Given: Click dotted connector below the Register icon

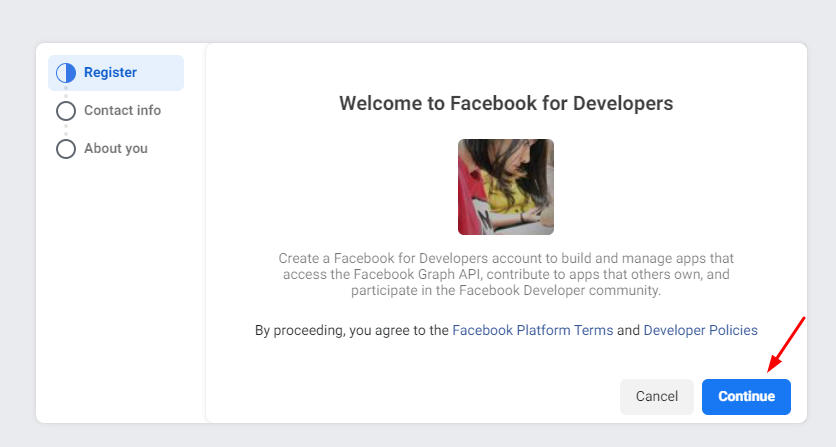Looking at the screenshot, I should (66, 92).
